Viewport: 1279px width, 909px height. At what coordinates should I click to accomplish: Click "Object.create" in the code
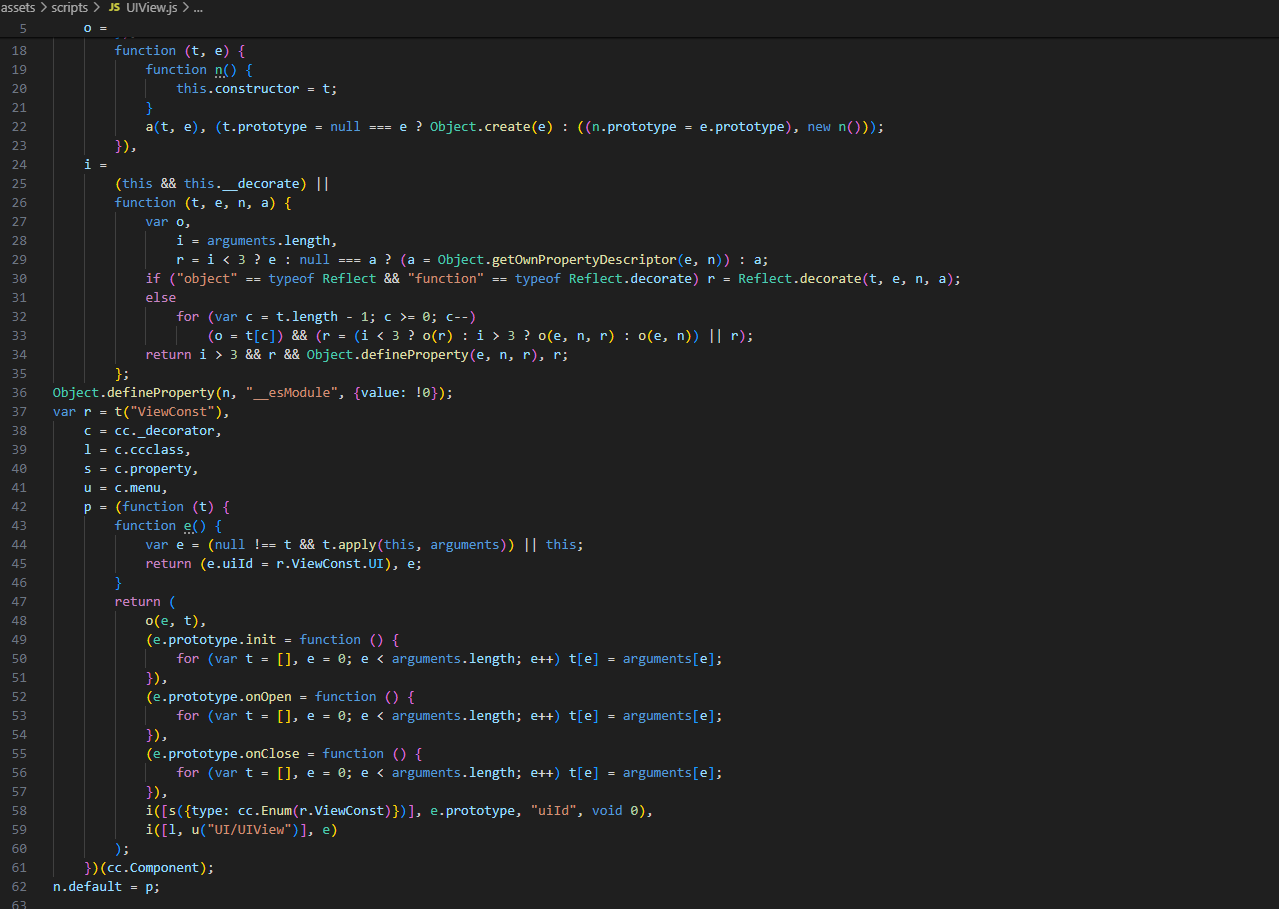click(480, 126)
